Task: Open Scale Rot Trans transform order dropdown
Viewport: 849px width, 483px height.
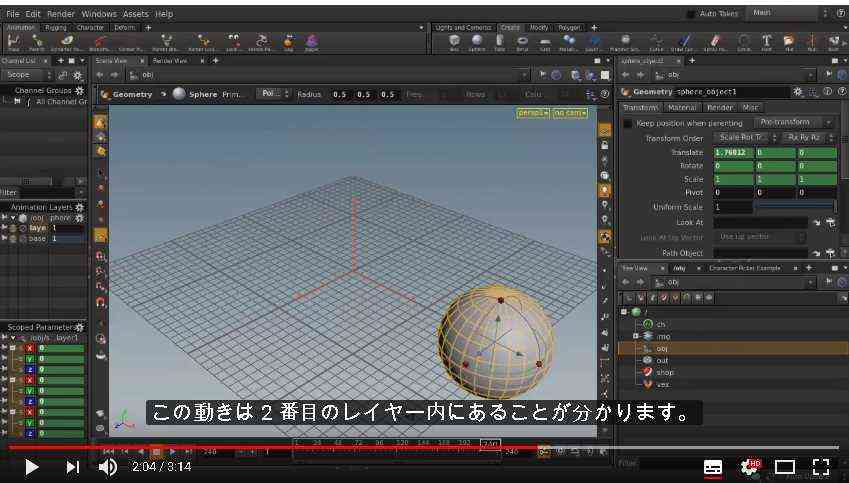Action: 745,138
